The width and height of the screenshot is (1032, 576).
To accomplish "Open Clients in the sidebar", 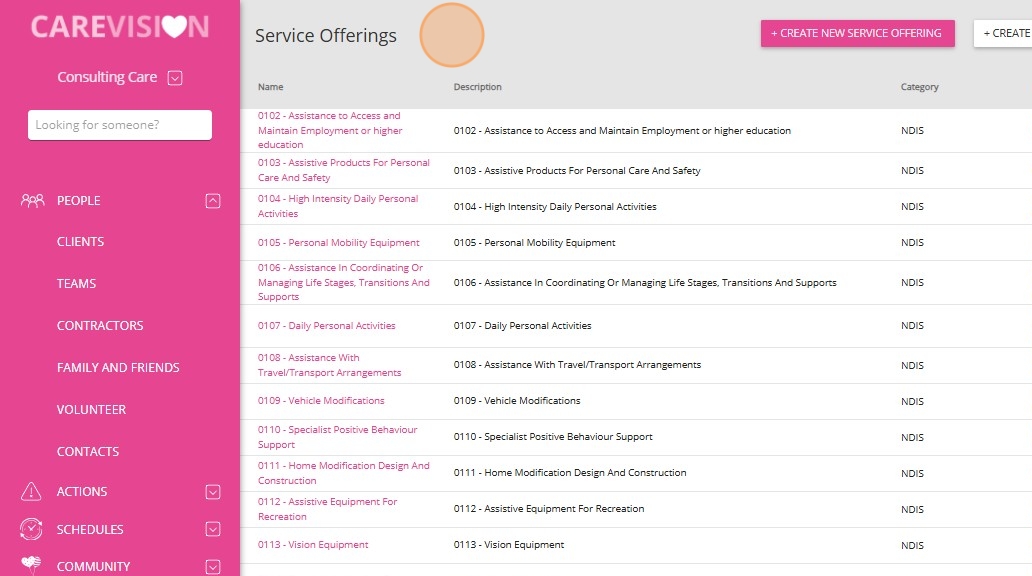I will click(80, 242).
